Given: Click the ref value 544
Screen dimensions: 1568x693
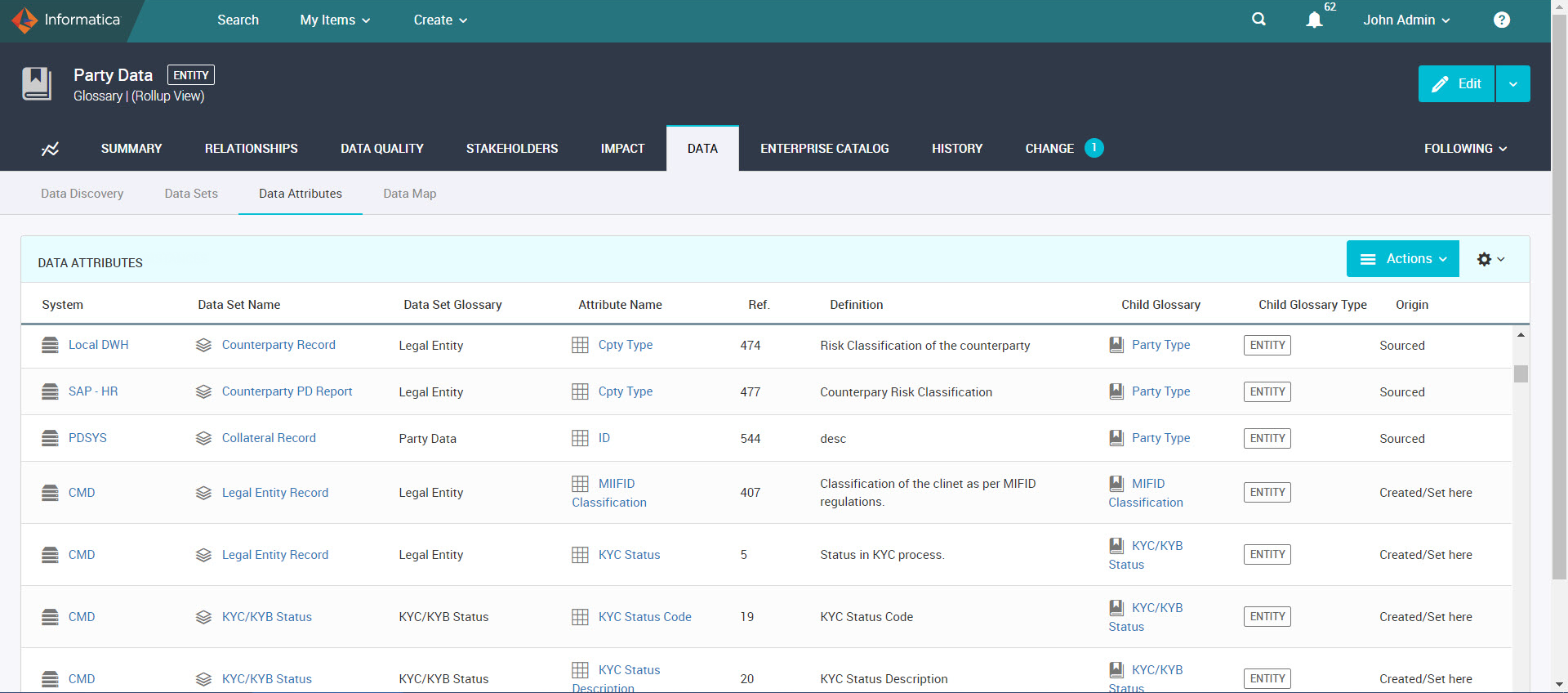Looking at the screenshot, I should point(751,439).
